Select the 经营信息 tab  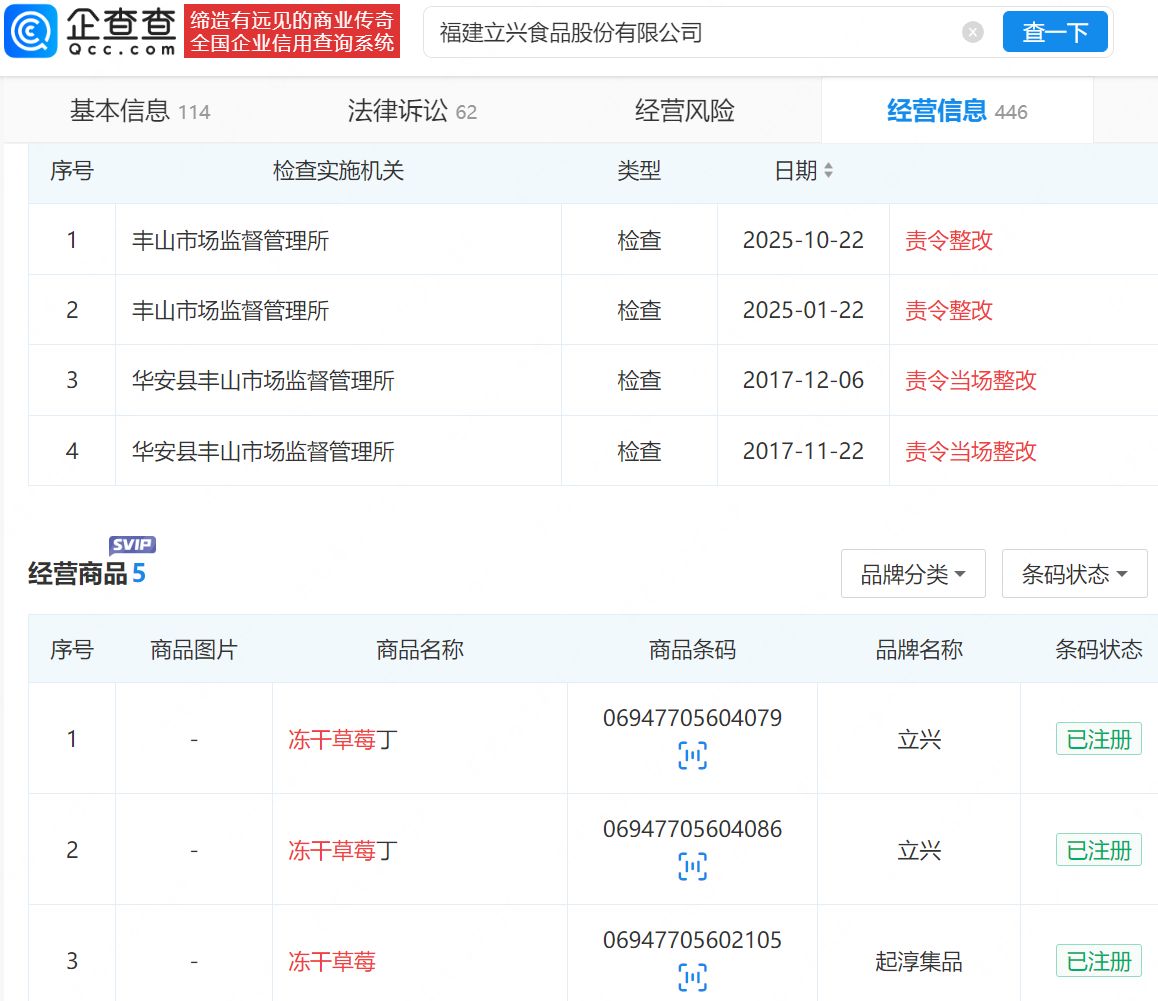pos(956,111)
